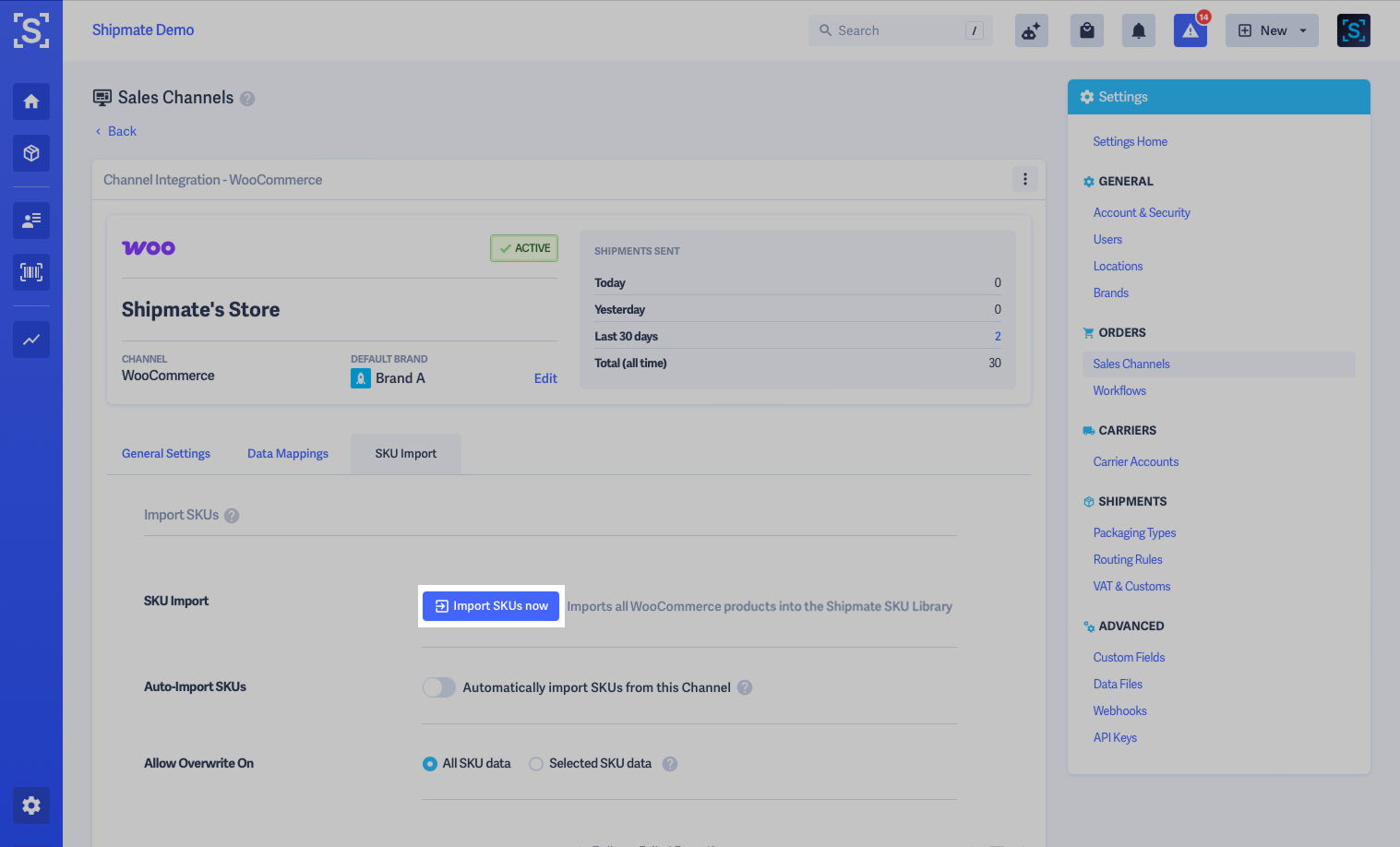Open settings gear at sidebar bottom
Image resolution: width=1400 pixels, height=847 pixels.
tap(31, 805)
